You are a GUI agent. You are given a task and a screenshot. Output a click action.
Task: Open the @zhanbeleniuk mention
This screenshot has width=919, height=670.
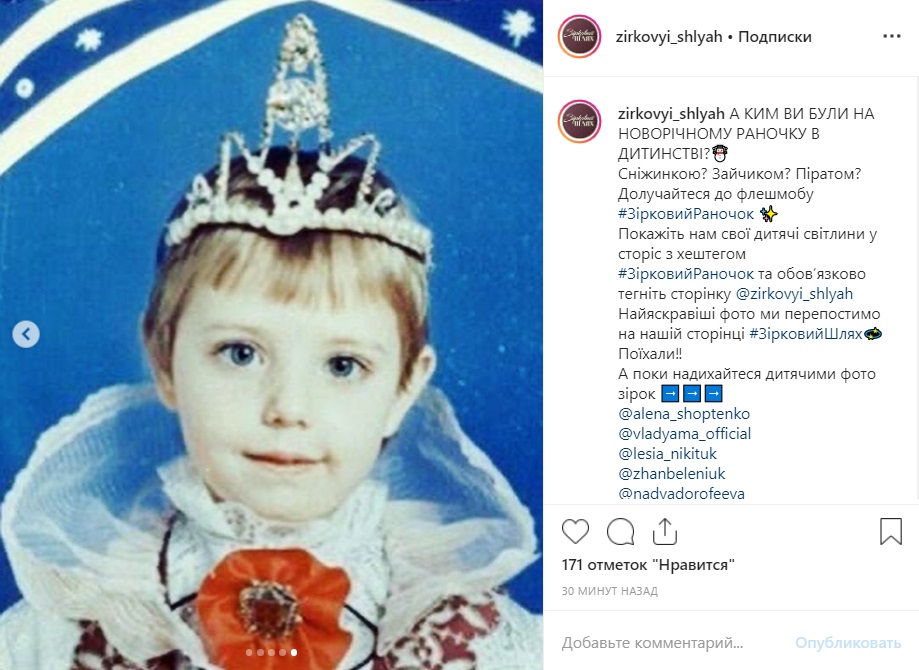tap(671, 473)
